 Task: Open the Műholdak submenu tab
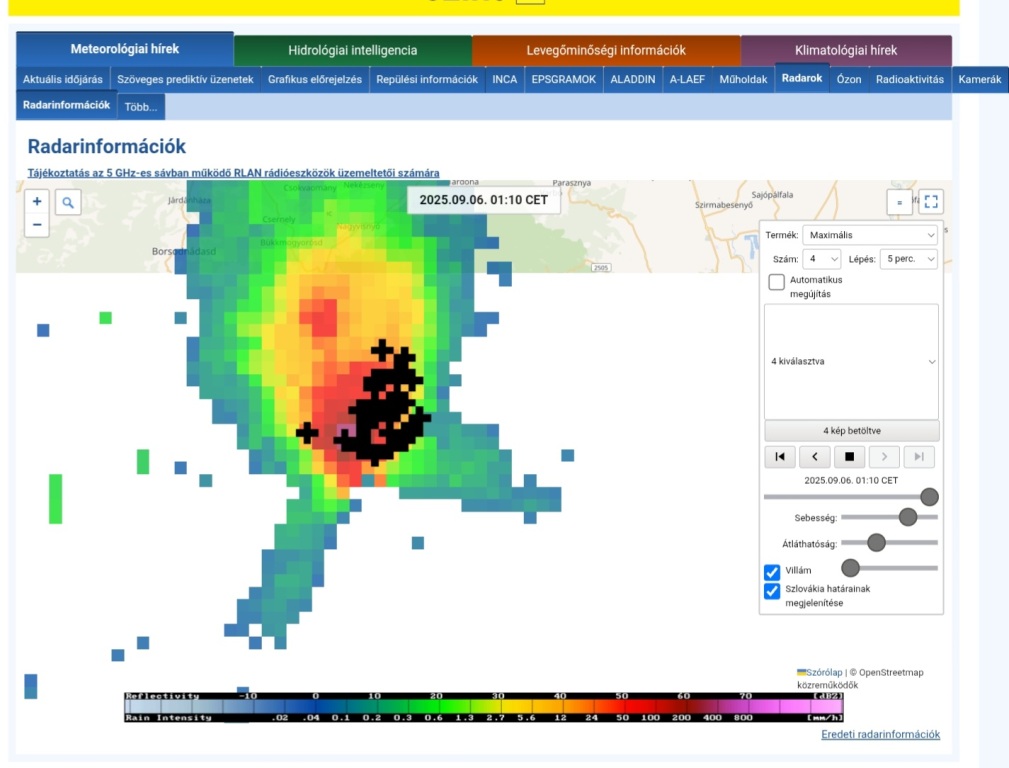point(743,79)
